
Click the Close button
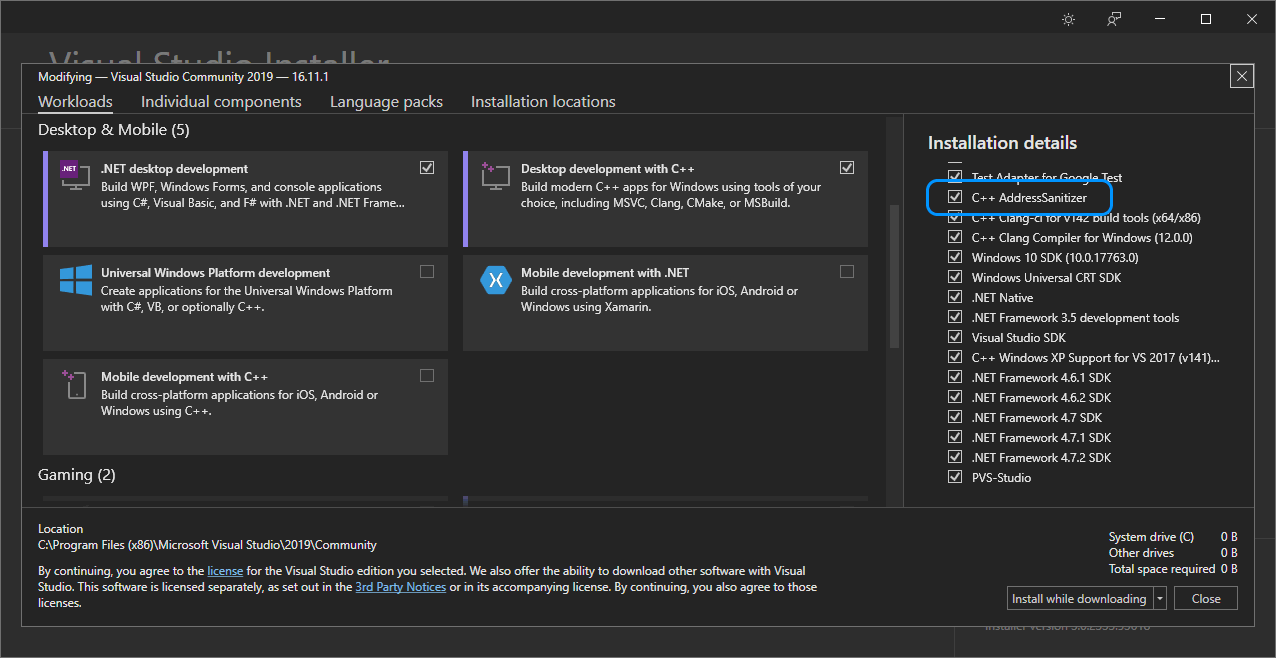coord(1206,599)
